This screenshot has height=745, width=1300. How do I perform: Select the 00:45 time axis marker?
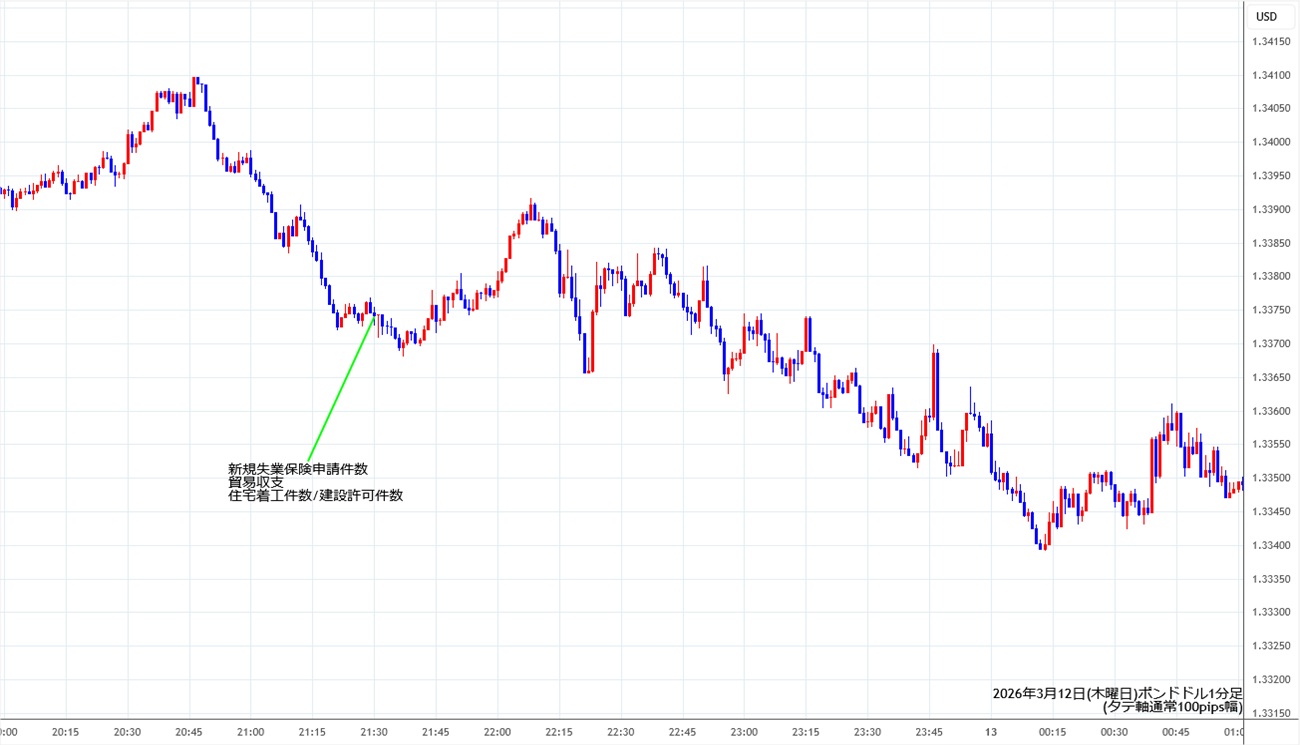(1176, 732)
